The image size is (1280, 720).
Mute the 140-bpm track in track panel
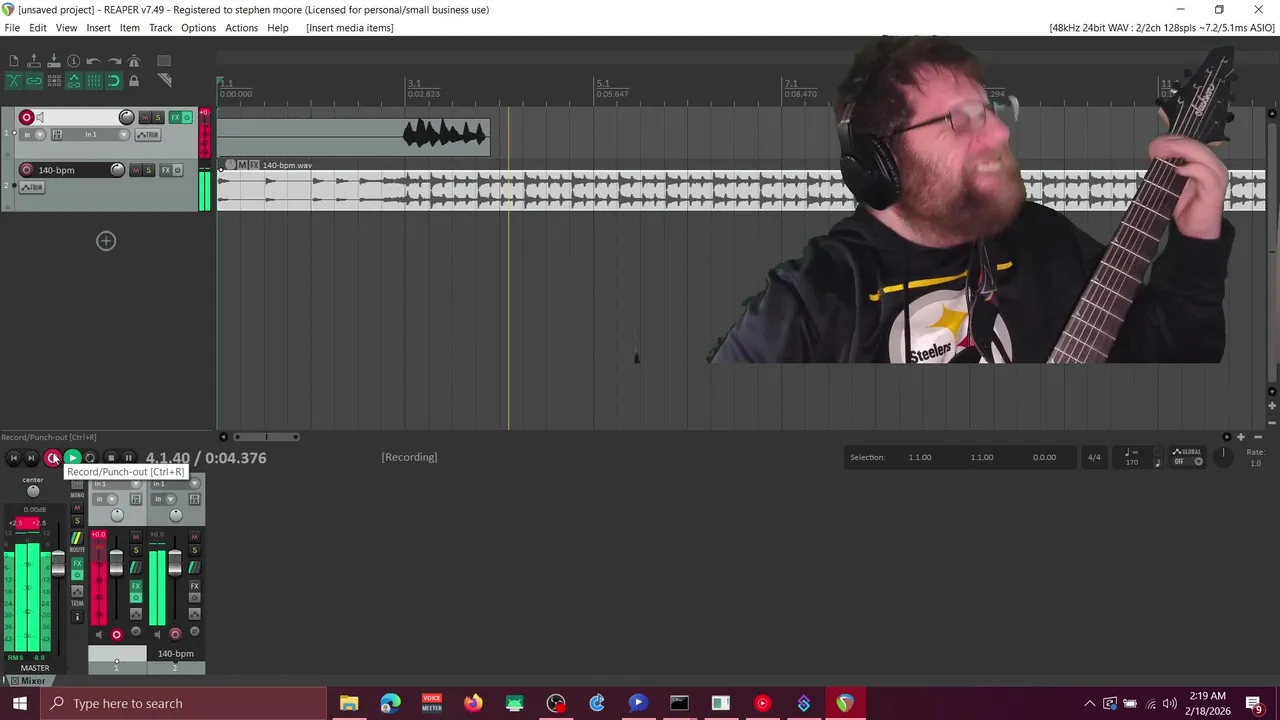136,170
